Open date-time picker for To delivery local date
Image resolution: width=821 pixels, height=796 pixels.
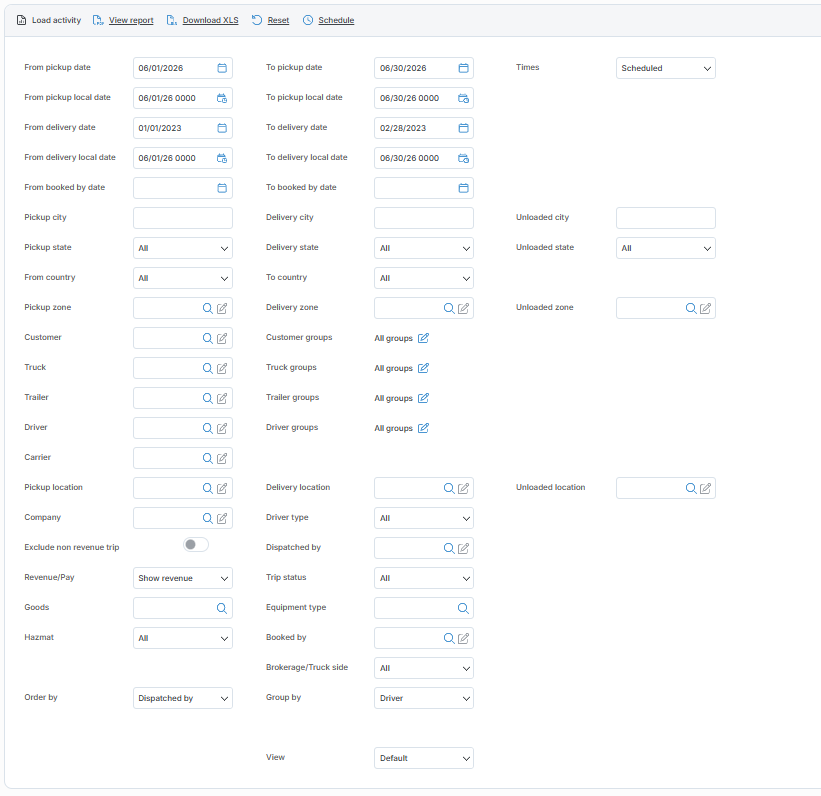(463, 158)
